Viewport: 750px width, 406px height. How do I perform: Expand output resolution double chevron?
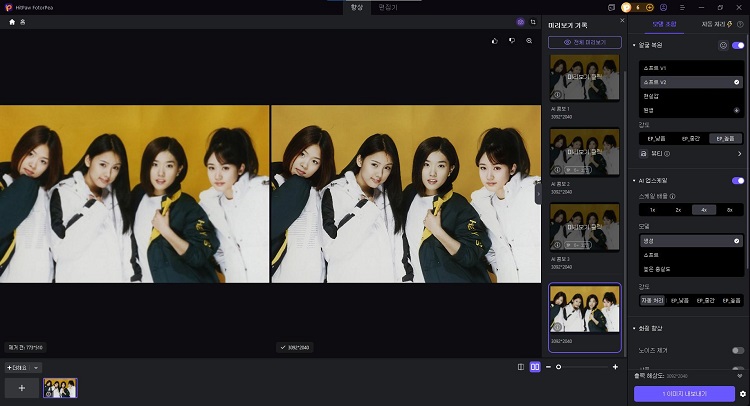[x=740, y=376]
